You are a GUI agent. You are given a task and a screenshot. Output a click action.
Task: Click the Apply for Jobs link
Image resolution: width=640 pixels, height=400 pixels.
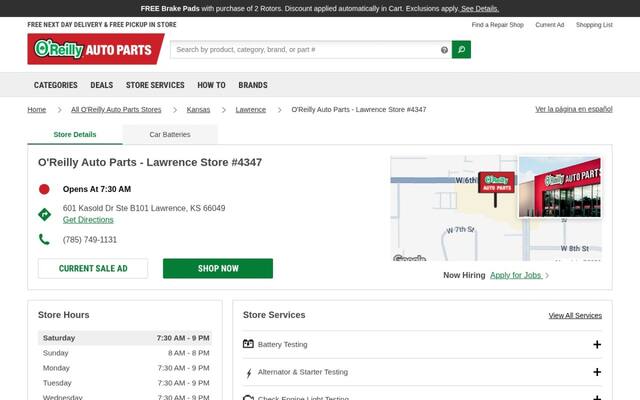516,275
